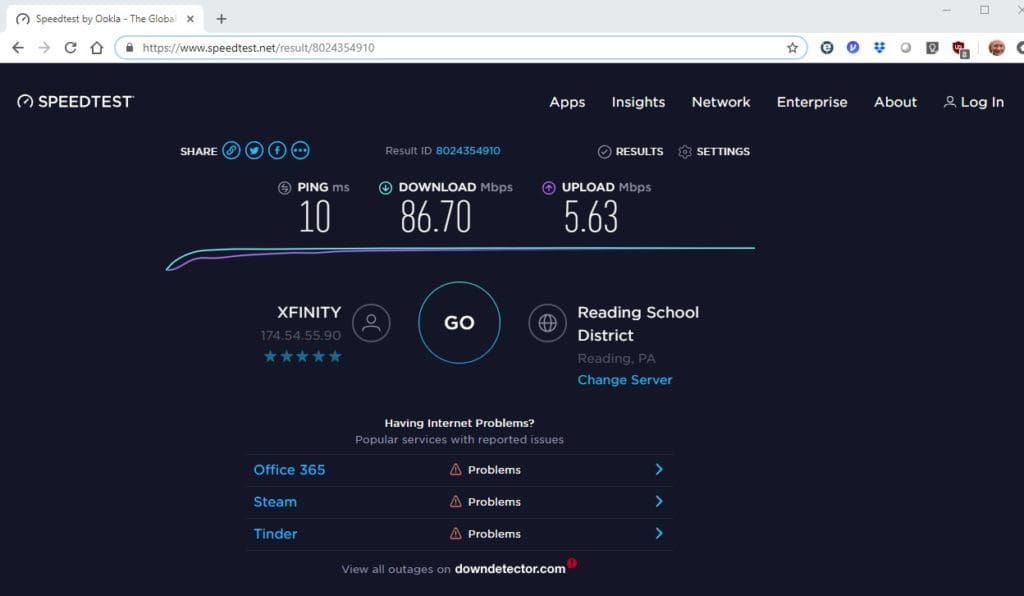
Task: Share the result on Twitter
Action: tap(254, 150)
